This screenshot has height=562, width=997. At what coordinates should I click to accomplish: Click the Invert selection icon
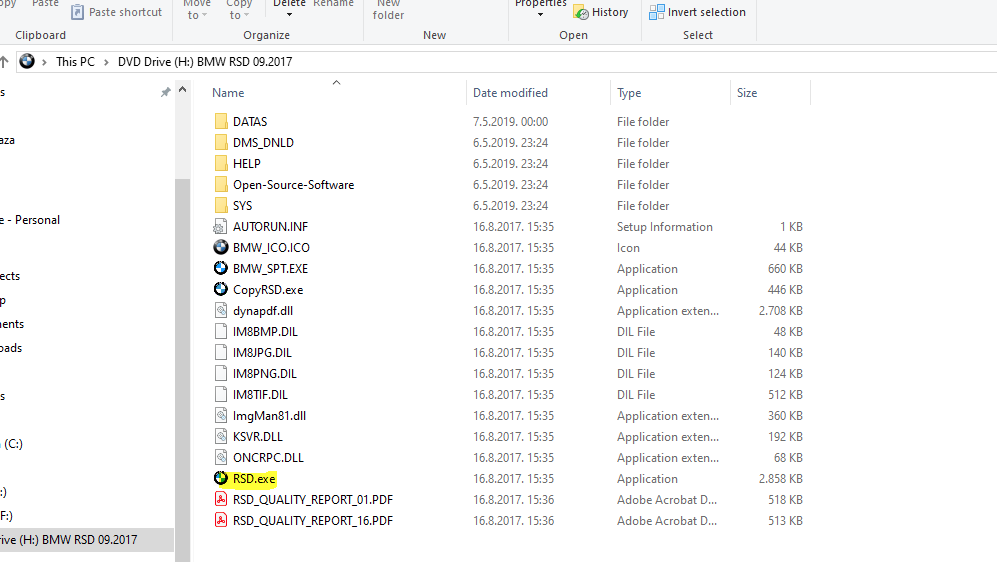tap(657, 12)
